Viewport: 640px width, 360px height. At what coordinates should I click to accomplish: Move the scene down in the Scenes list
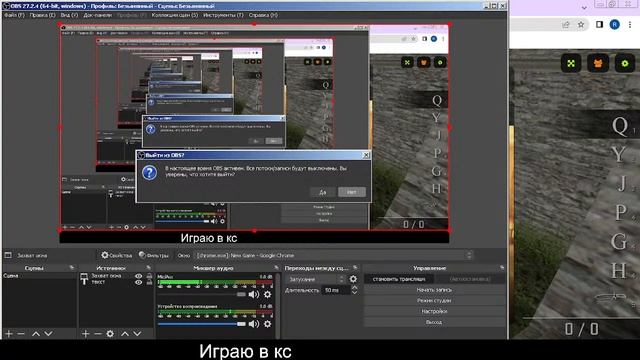(x=48, y=334)
